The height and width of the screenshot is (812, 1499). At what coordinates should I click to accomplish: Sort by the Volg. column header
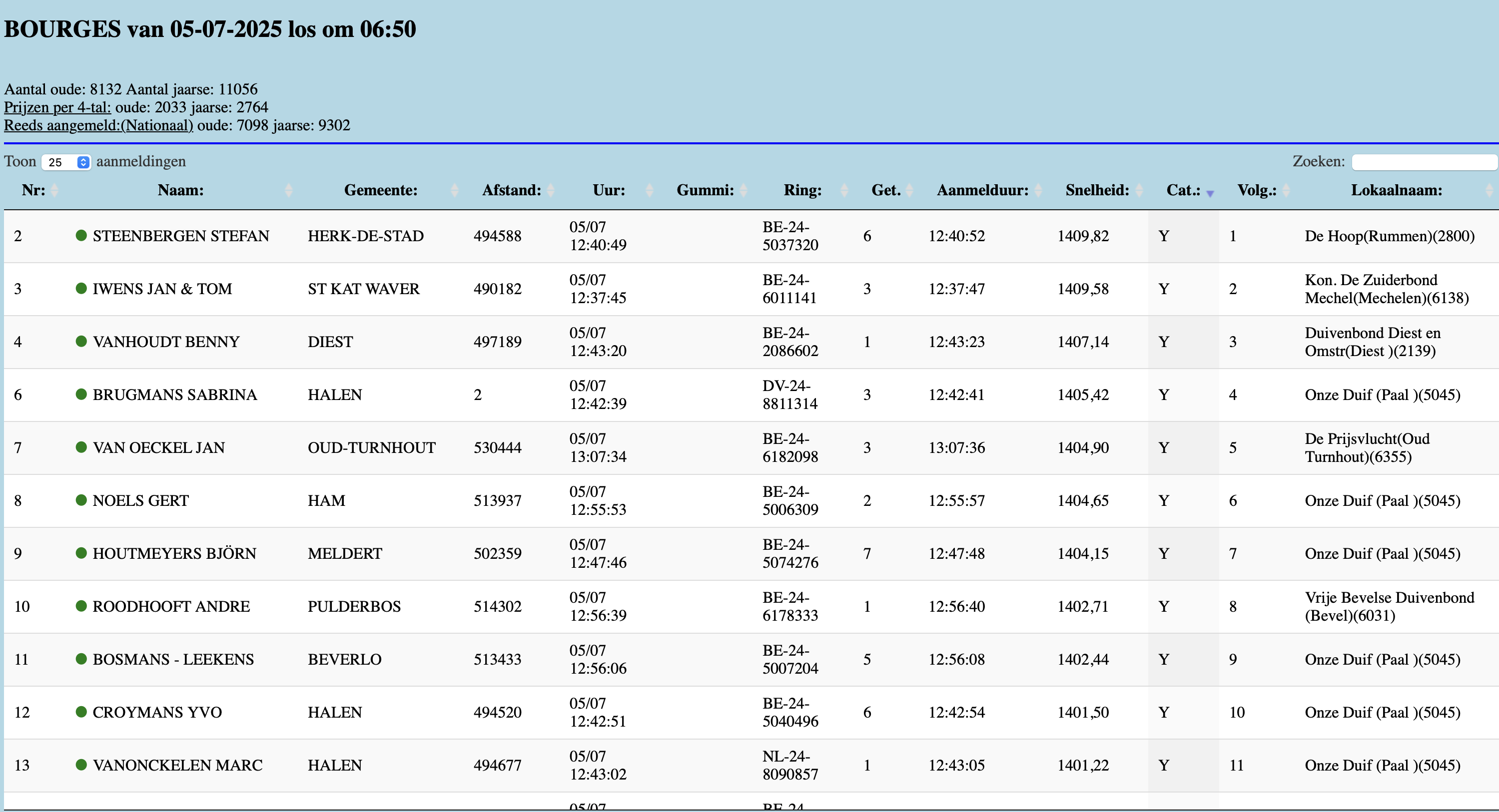(x=1256, y=190)
